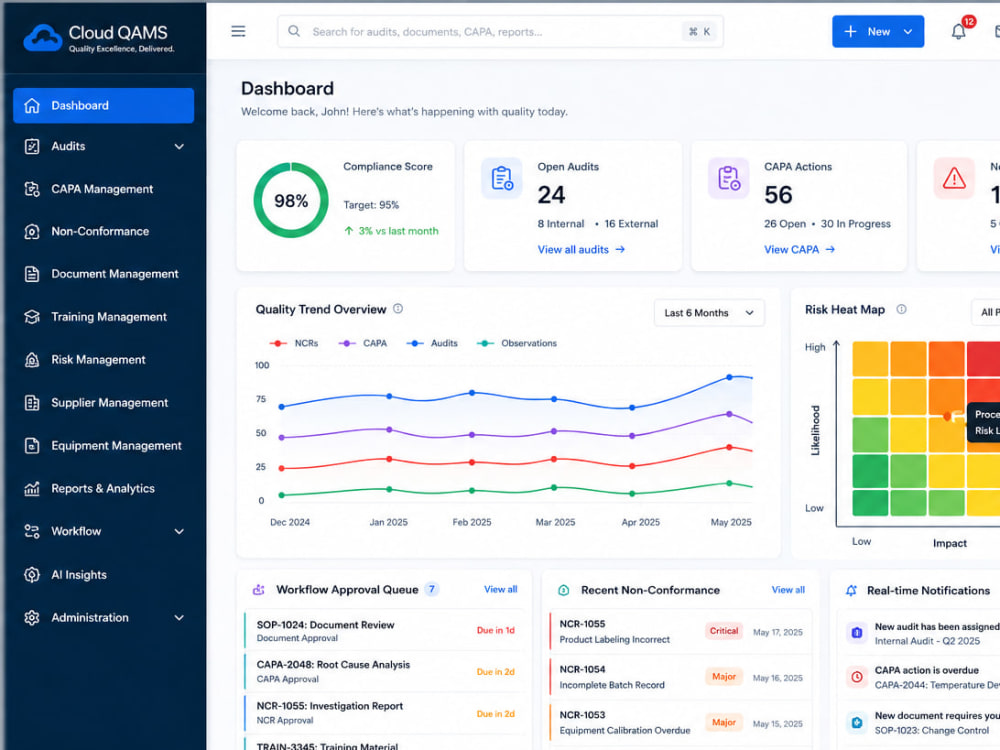The height and width of the screenshot is (750, 1000).
Task: Click the CAPA Management sidebar icon
Action: [x=32, y=189]
